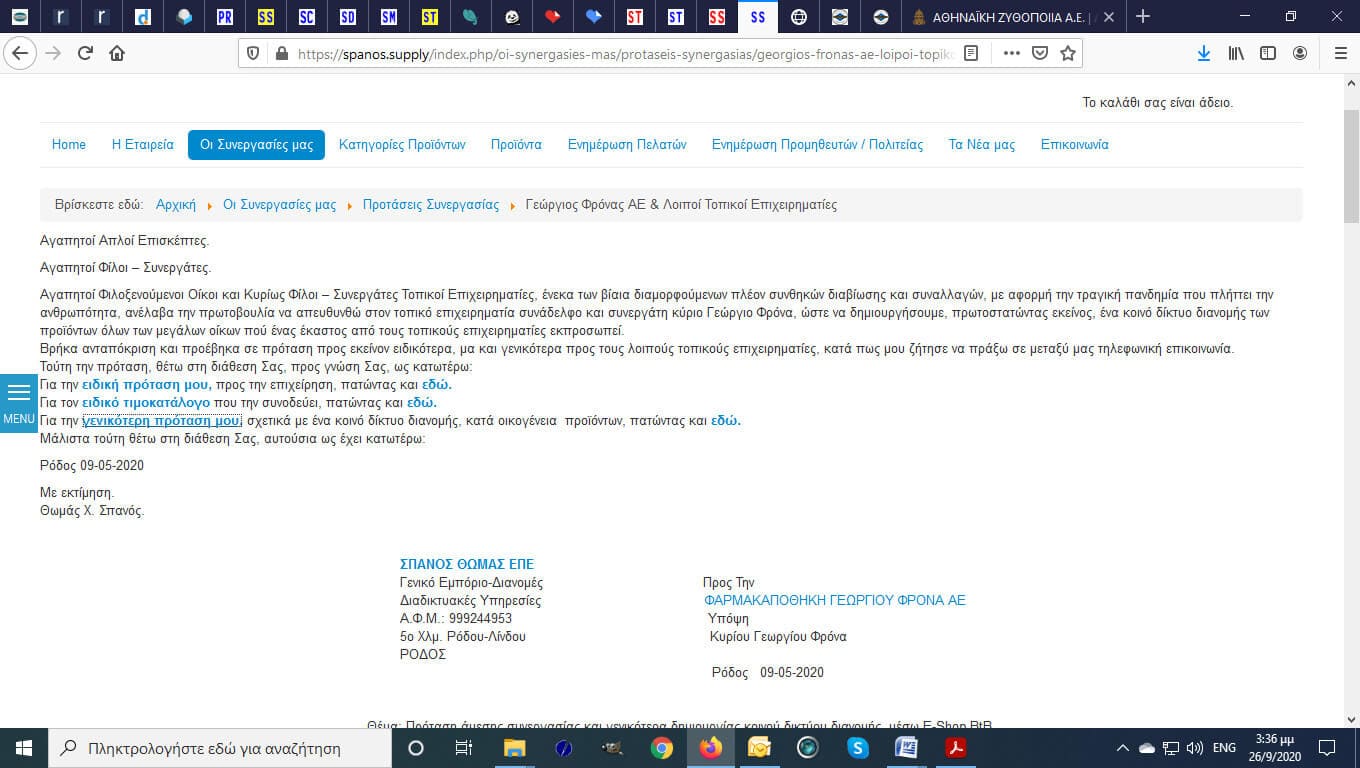Open Επικοινωνία menu item

[1075, 144]
